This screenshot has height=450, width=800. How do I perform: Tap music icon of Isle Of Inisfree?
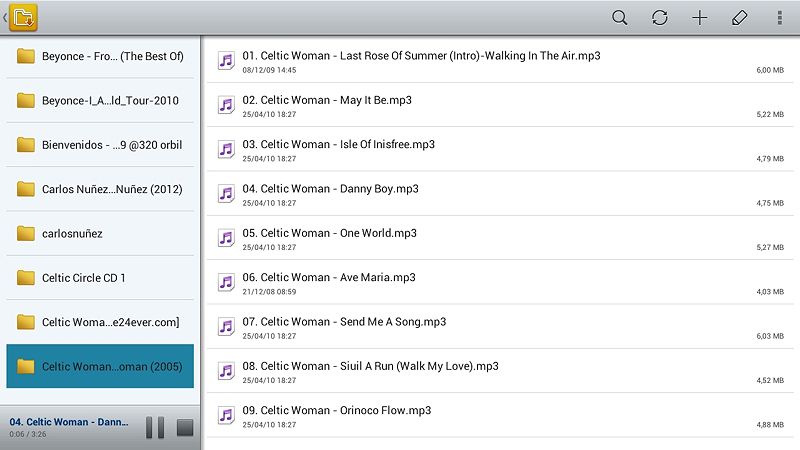(226, 149)
